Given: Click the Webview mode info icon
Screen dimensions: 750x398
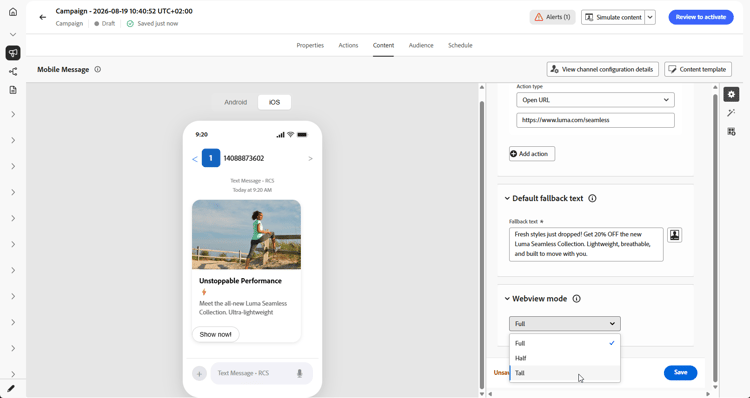Looking at the screenshot, I should click(576, 298).
